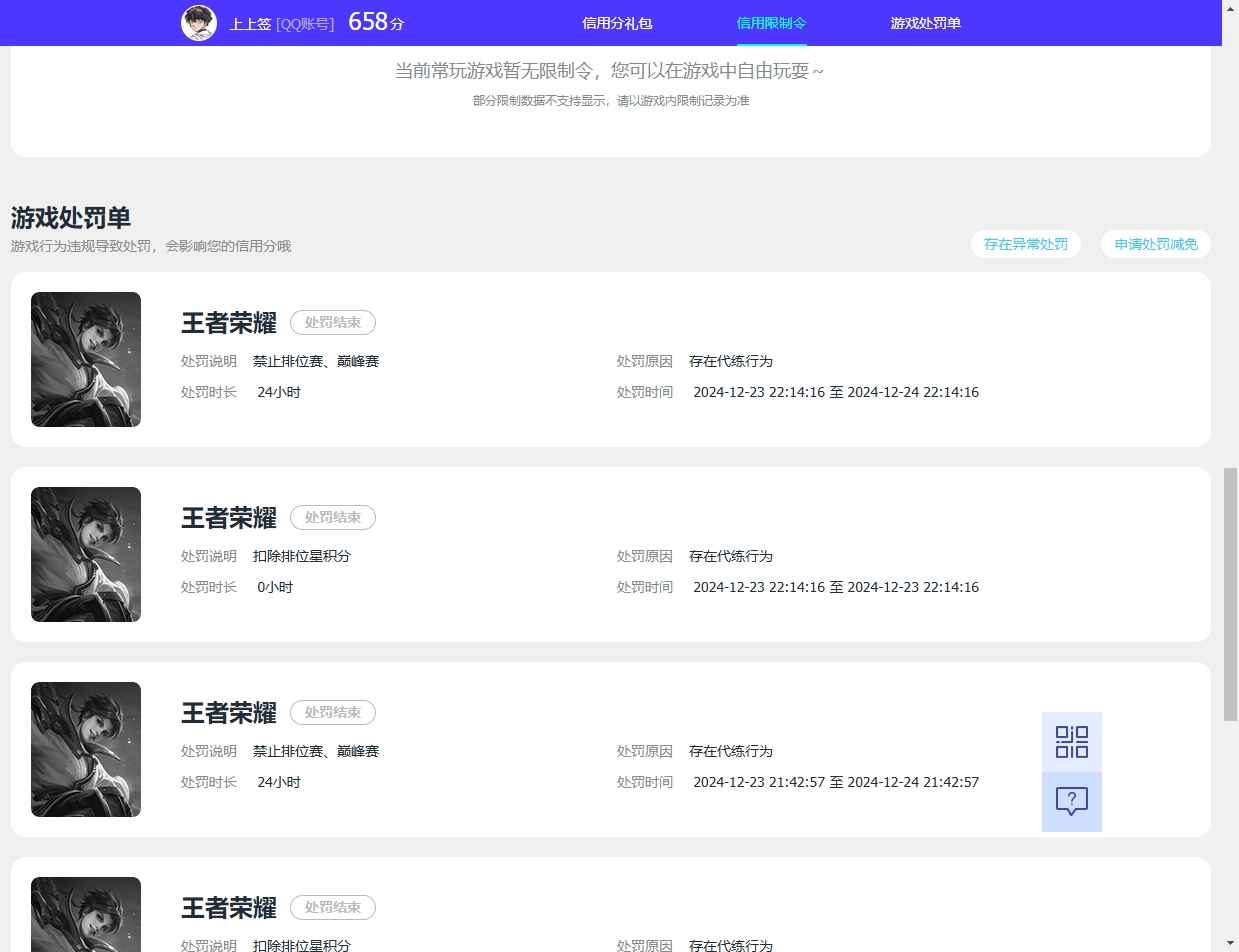Screen dimensions: 1239x952
Task: Click the 游戏行为违规导致处罚 subtitle
Action: tap(151, 246)
